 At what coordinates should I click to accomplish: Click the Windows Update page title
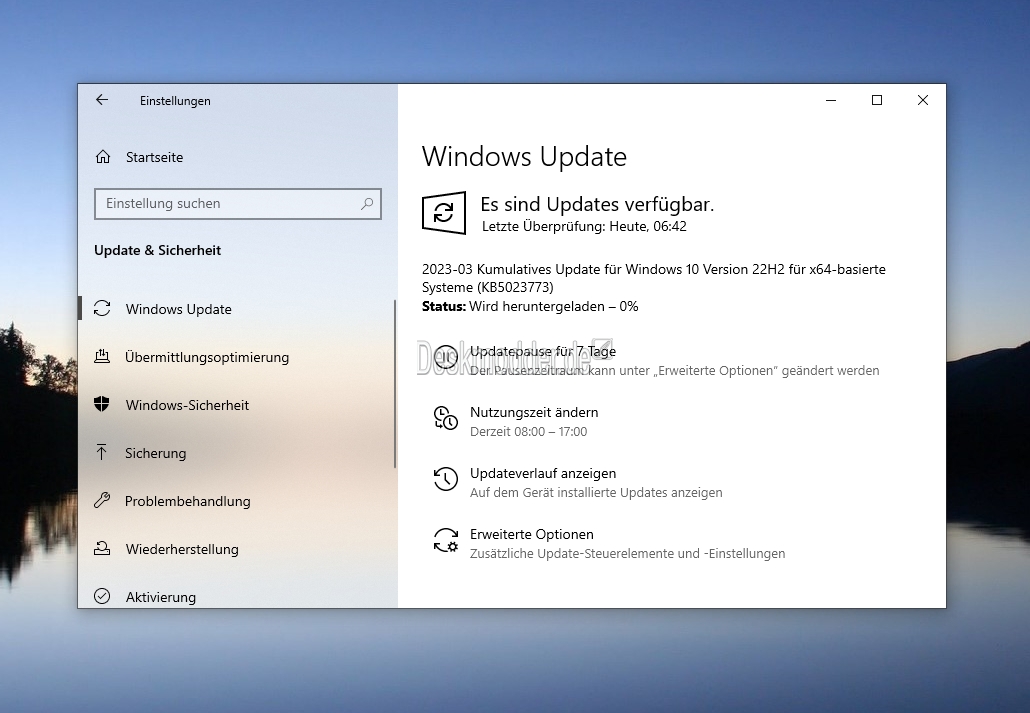coord(524,156)
